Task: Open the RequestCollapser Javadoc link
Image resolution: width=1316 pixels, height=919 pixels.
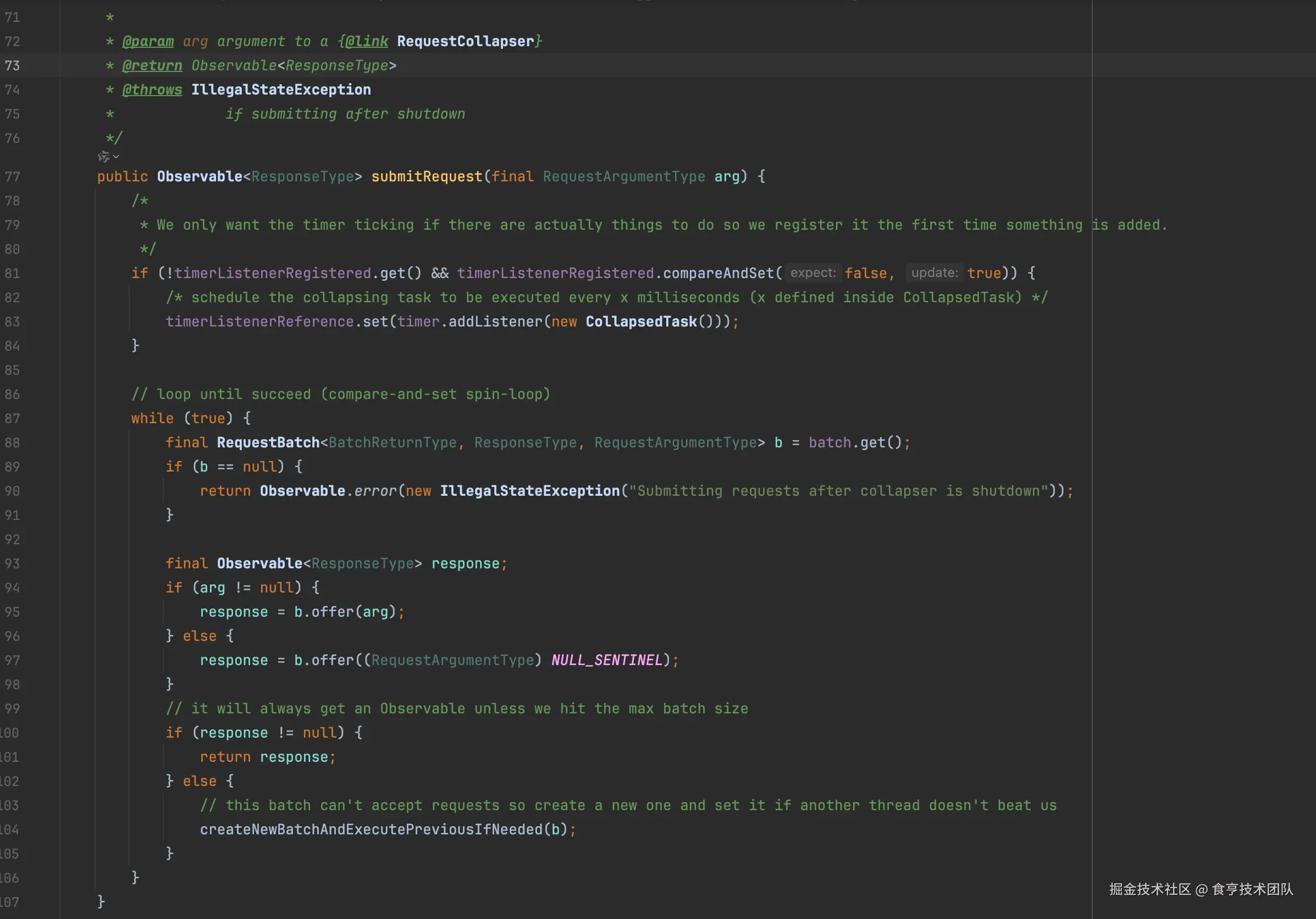Action: (465, 41)
